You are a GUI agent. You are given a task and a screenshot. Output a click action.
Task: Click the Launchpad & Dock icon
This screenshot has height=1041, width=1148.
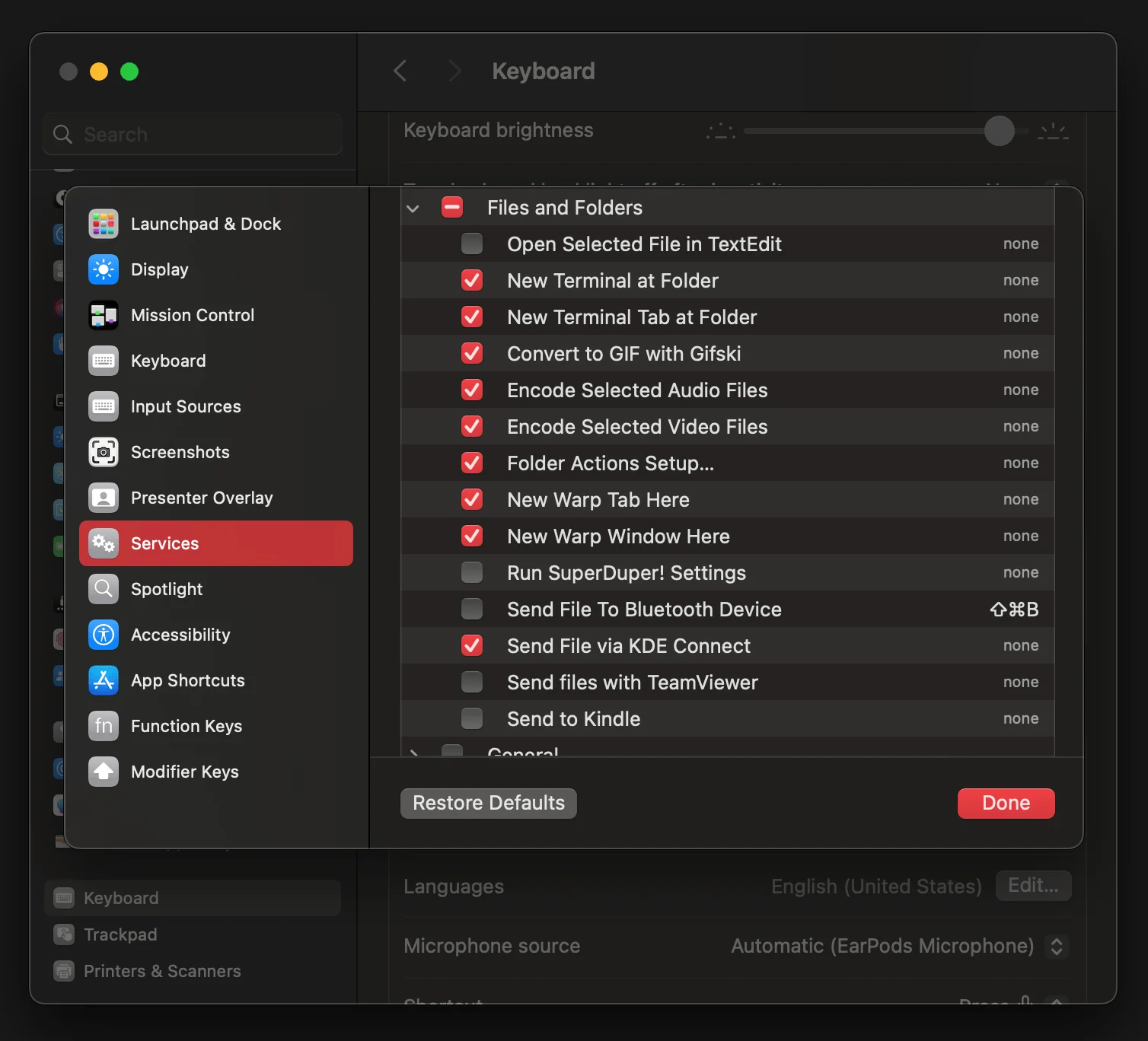[x=104, y=224]
